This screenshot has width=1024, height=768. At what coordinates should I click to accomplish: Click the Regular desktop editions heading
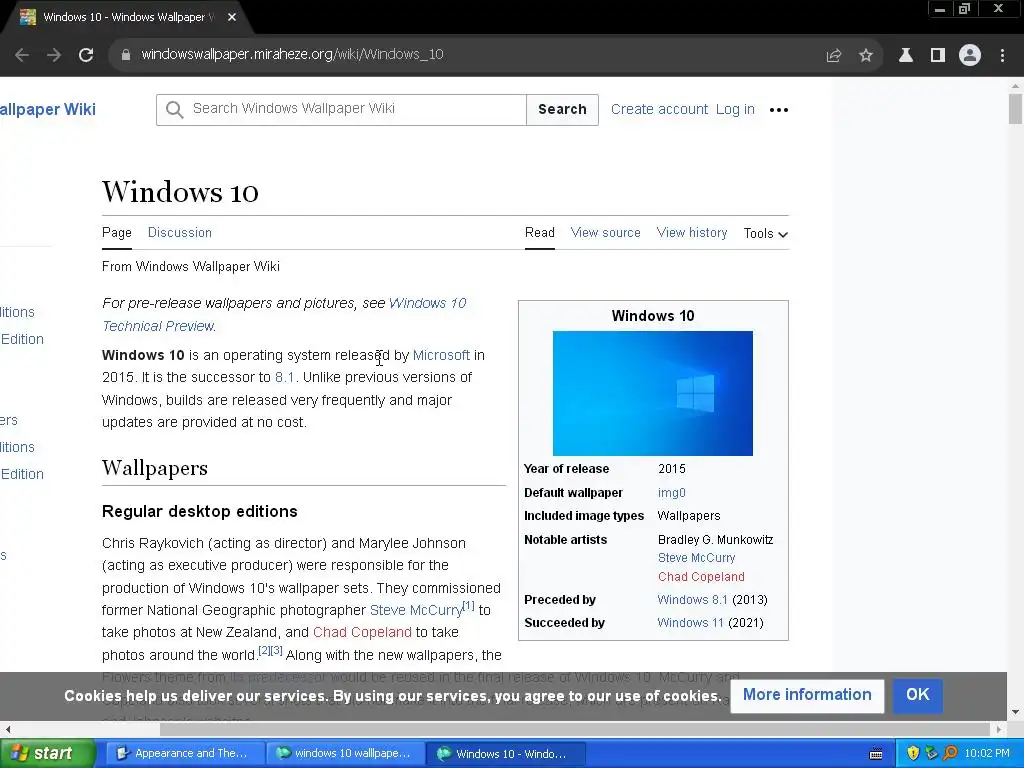click(x=200, y=511)
